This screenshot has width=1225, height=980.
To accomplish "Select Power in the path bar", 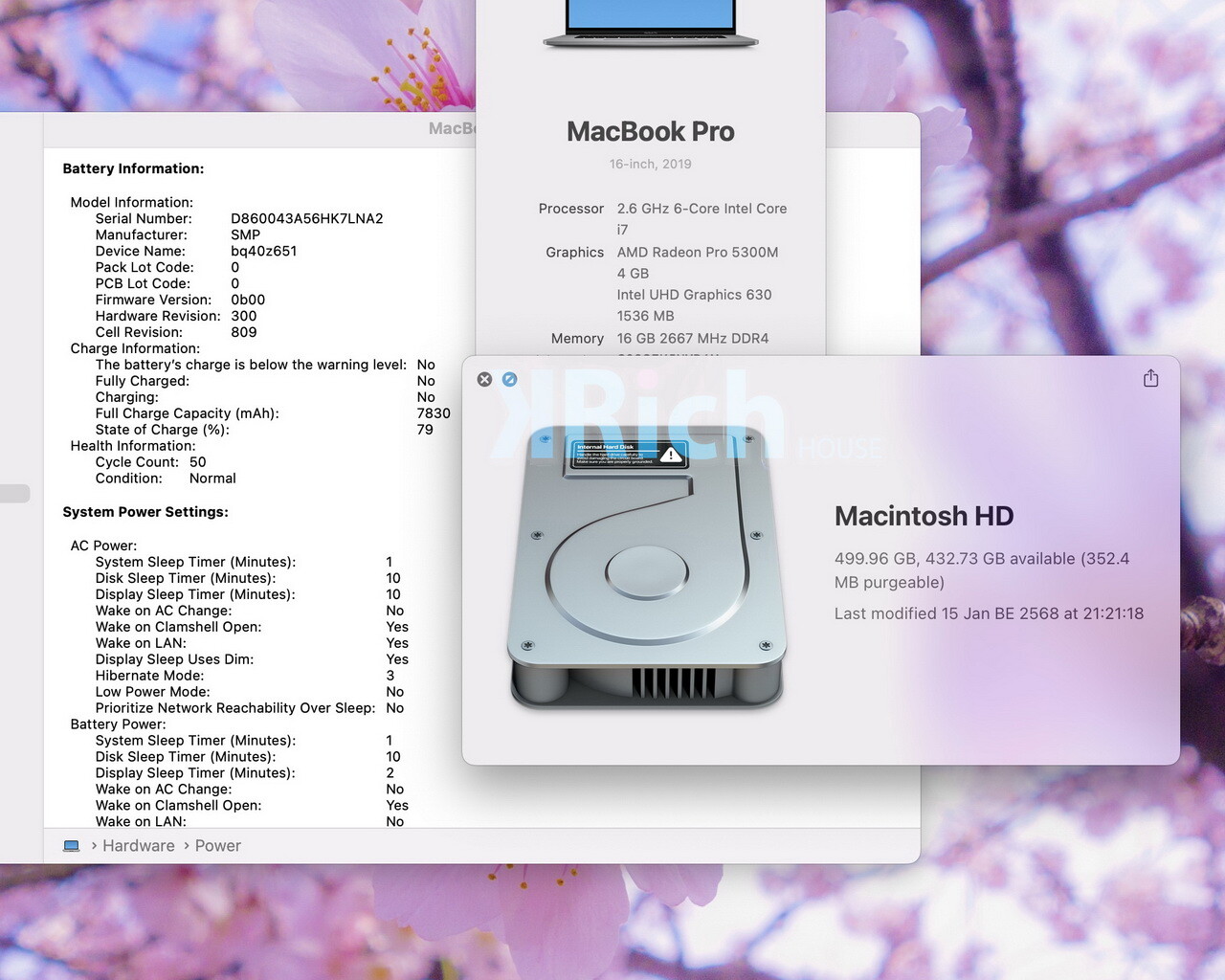I will tap(218, 846).
